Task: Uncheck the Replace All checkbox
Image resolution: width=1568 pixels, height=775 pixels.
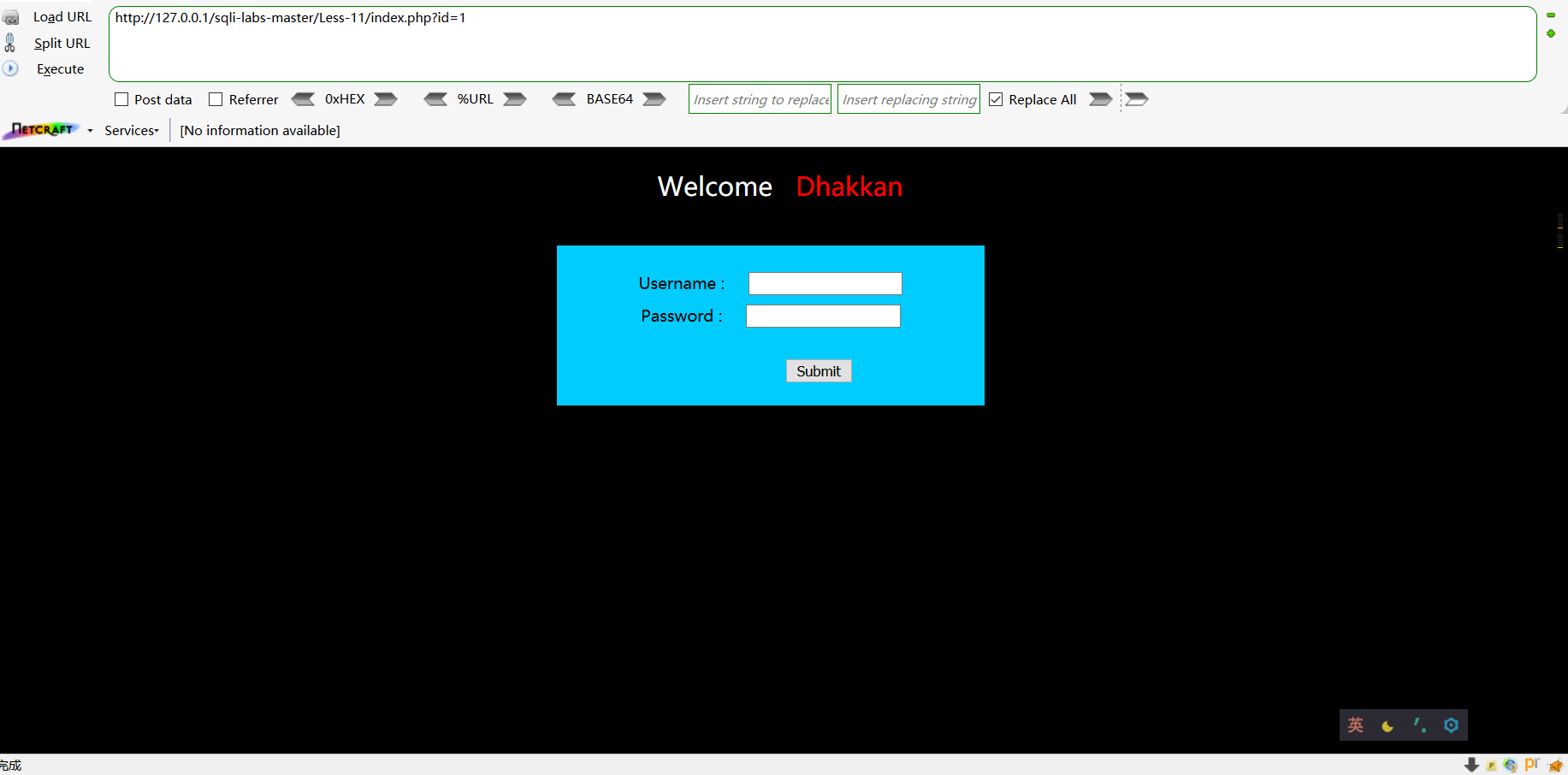Action: click(996, 99)
